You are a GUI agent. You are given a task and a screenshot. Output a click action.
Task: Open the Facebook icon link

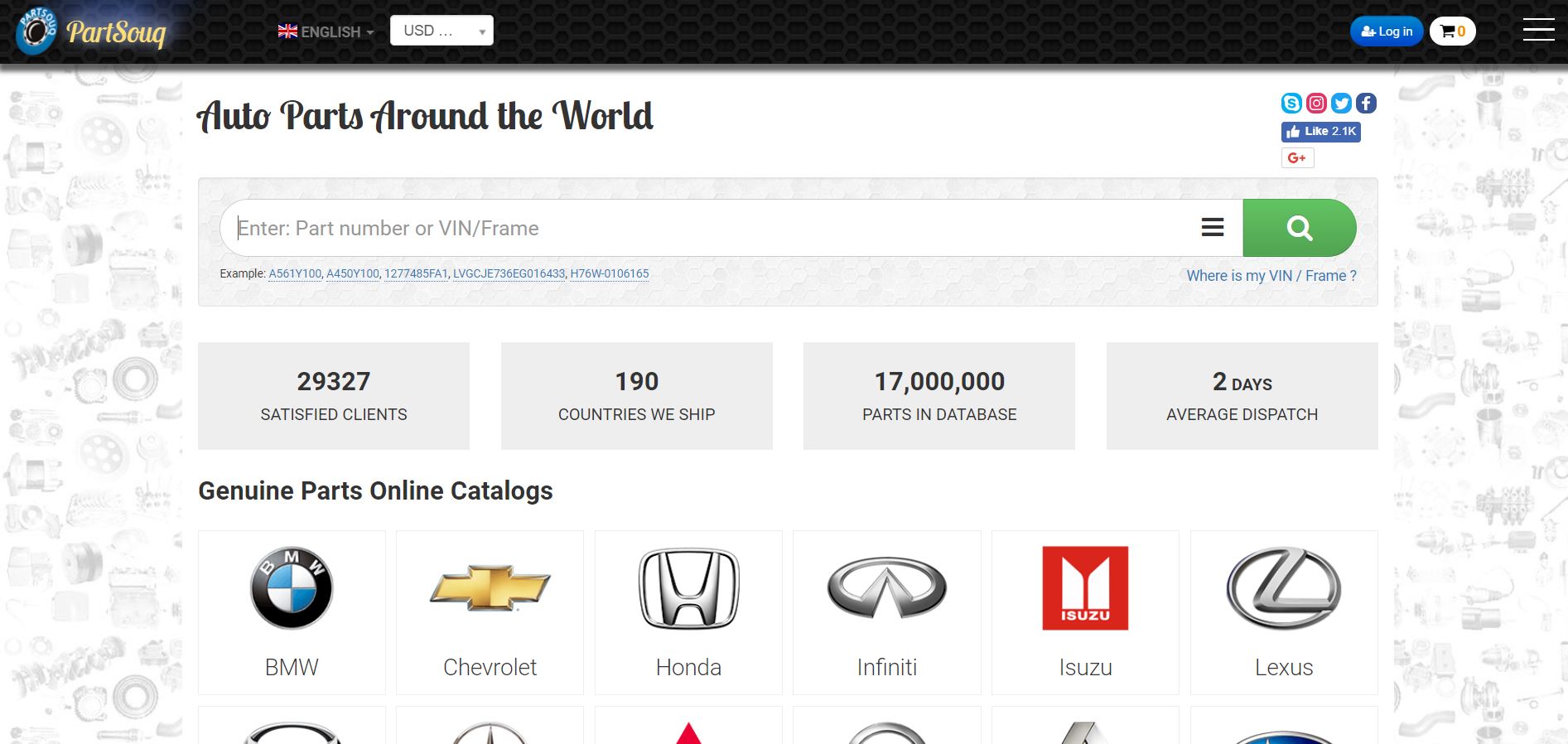(x=1366, y=103)
